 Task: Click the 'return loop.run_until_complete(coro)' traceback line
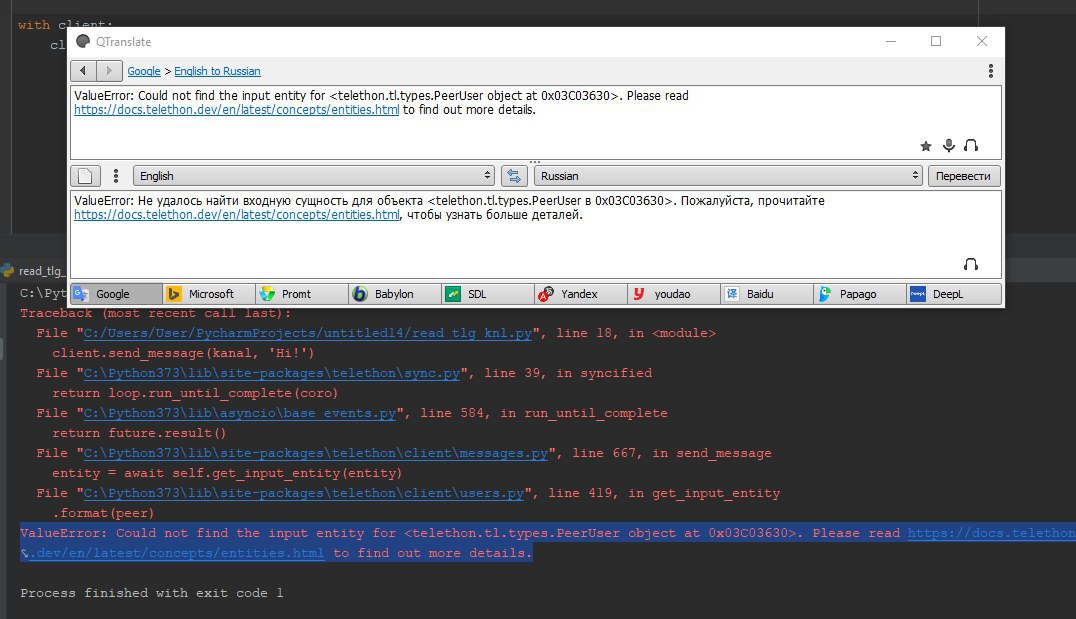195,393
